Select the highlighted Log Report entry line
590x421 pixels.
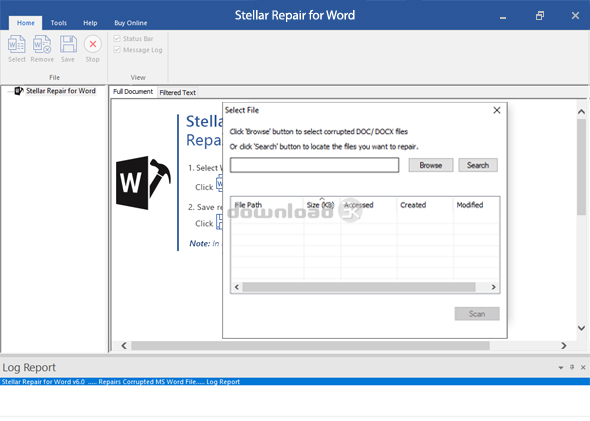(x=295, y=381)
